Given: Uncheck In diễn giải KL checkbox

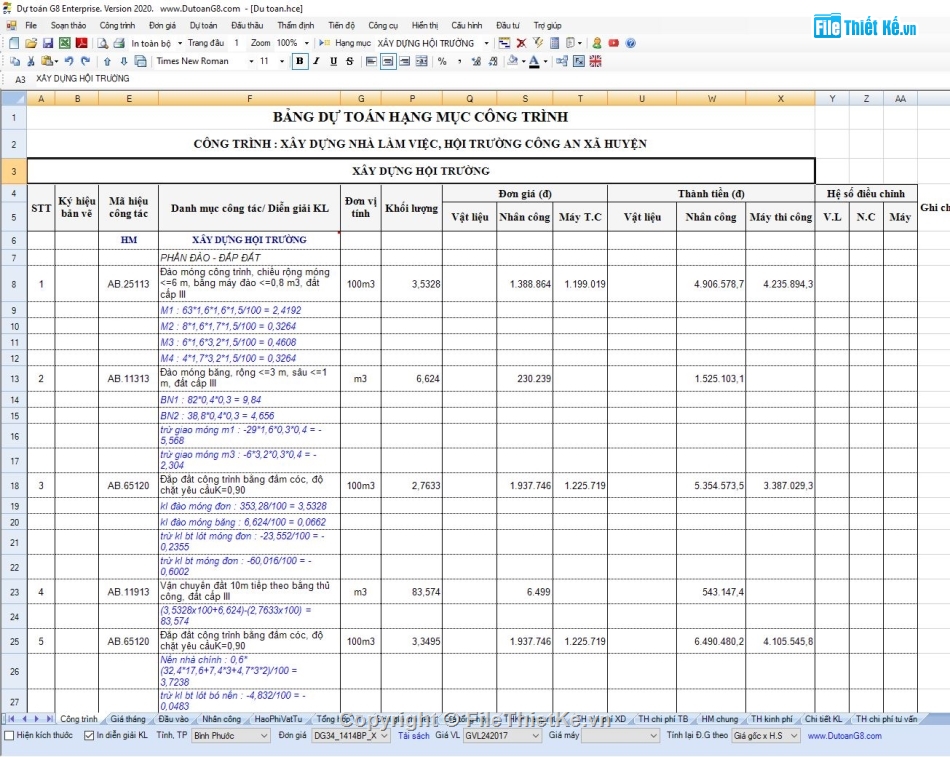Looking at the screenshot, I should point(89,735).
